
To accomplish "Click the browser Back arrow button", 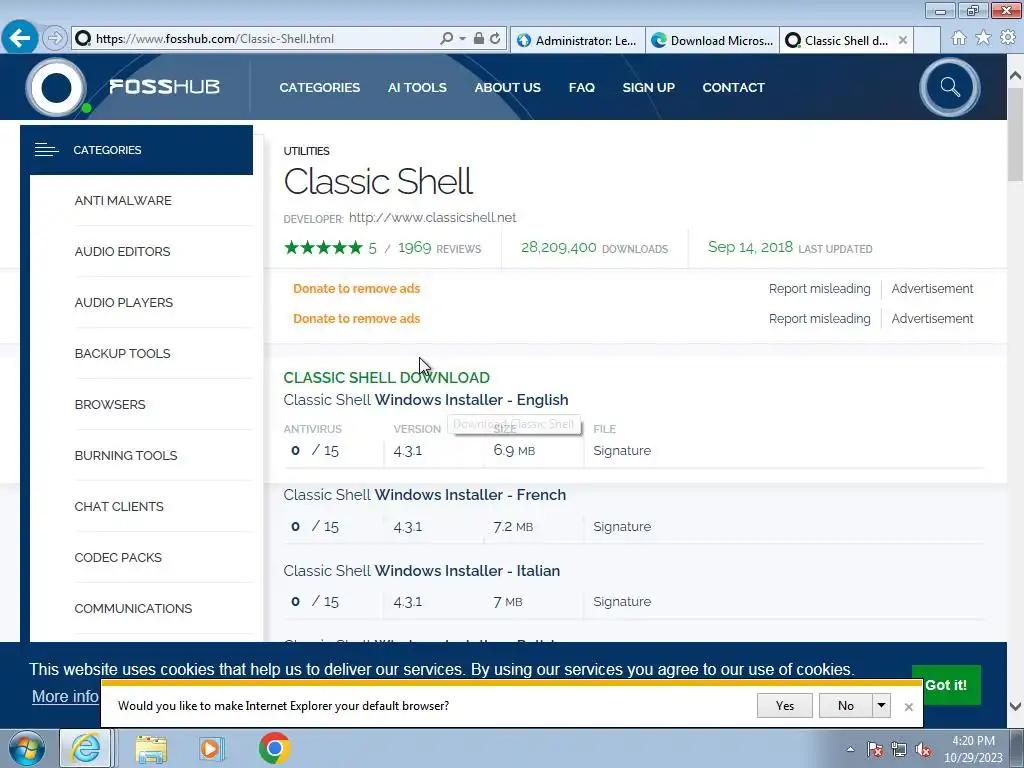I will point(20,38).
